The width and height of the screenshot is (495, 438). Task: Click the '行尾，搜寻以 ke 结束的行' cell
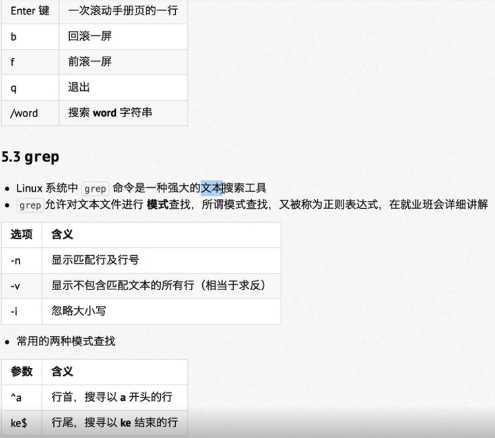click(115, 423)
